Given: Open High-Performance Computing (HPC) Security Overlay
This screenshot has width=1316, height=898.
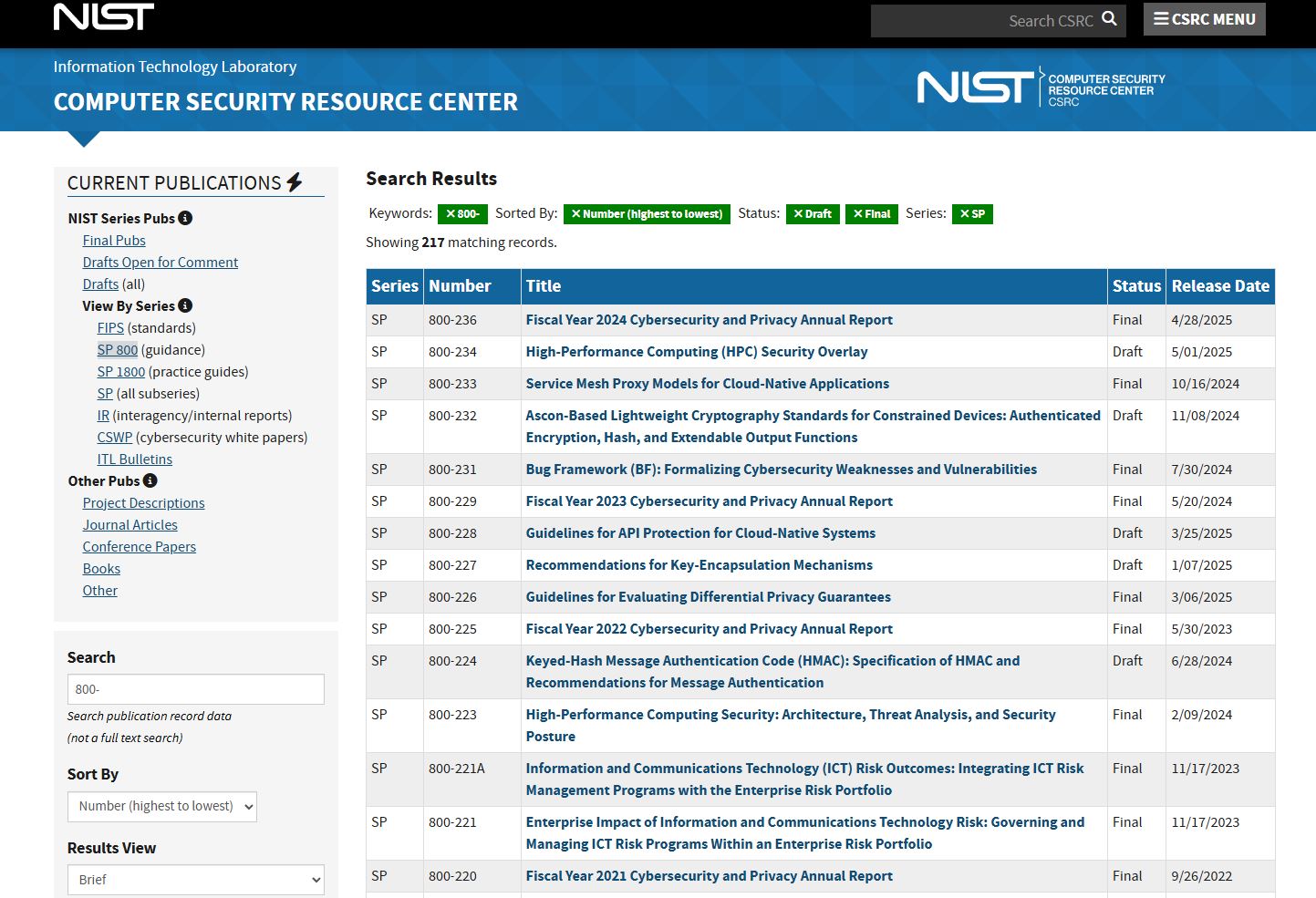Looking at the screenshot, I should [697, 352].
